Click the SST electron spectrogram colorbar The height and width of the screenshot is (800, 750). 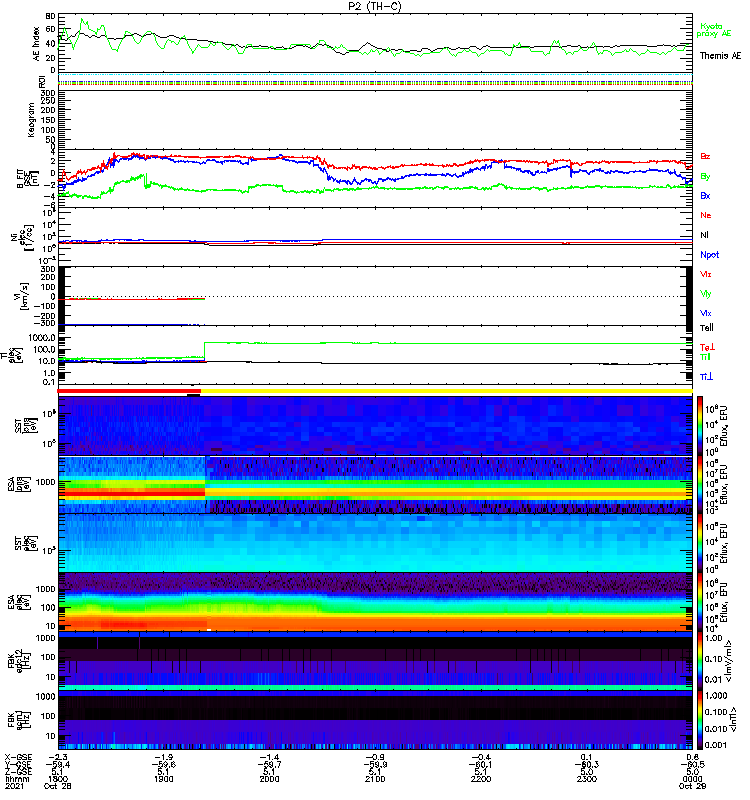tap(700, 543)
